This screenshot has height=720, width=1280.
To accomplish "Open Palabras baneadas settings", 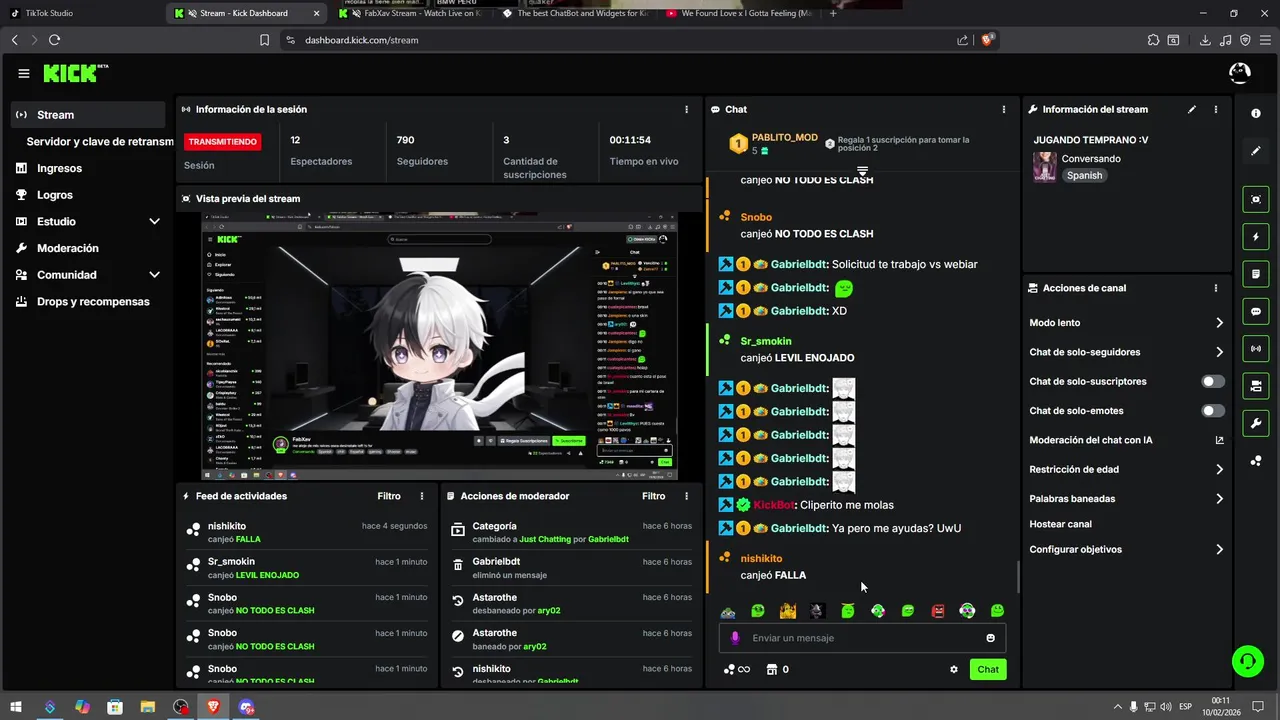I will coord(1126,499).
